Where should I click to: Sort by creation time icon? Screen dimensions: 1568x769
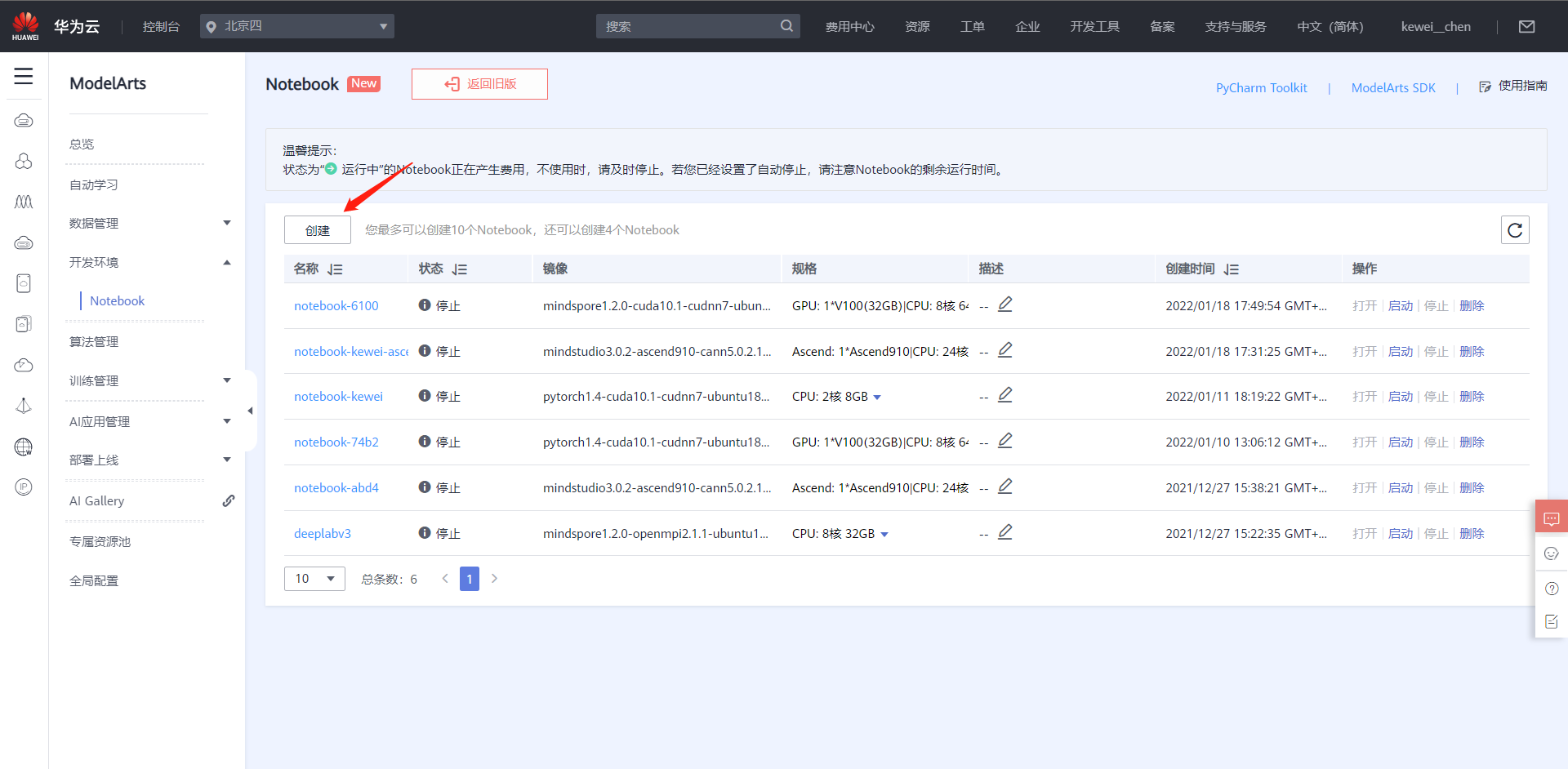(x=1232, y=269)
